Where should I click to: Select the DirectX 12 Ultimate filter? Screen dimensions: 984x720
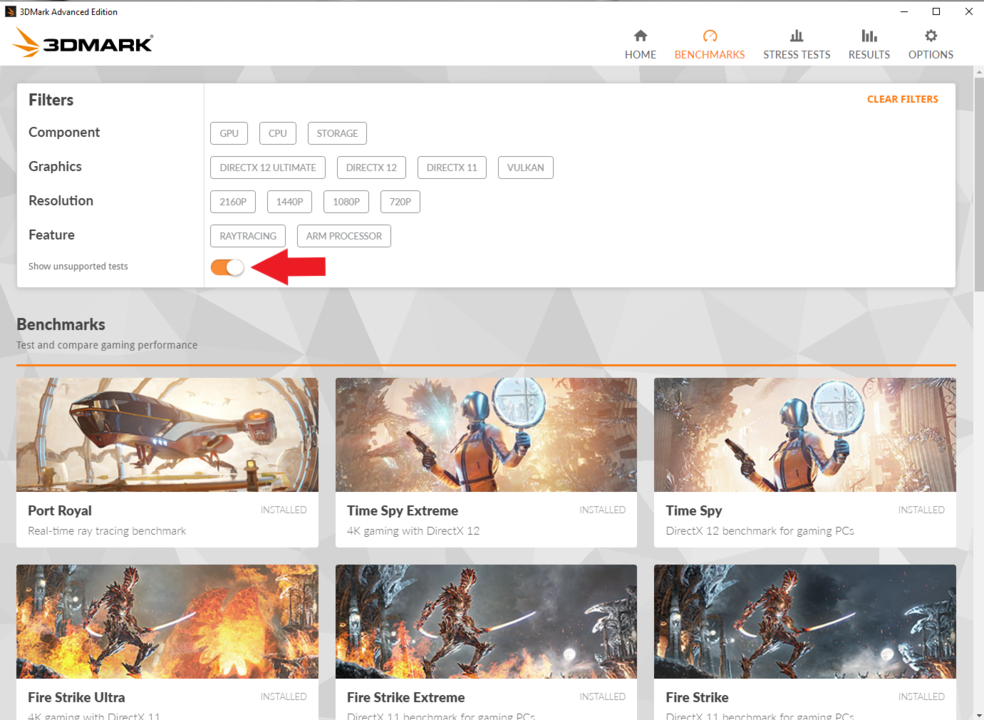(x=267, y=167)
